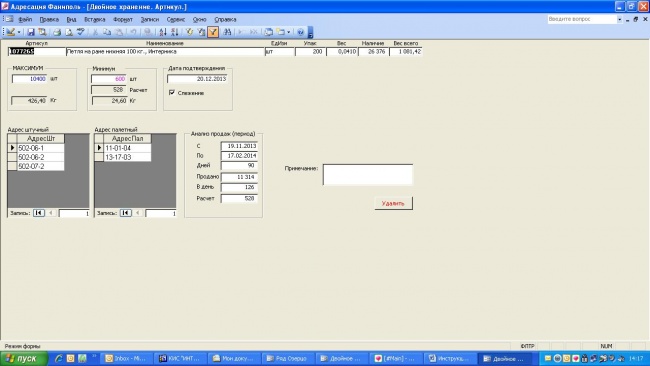The image size is (650, 366).
Task: Expand the New Object dropdown arrow in toolbar
Action: (x=289, y=32)
